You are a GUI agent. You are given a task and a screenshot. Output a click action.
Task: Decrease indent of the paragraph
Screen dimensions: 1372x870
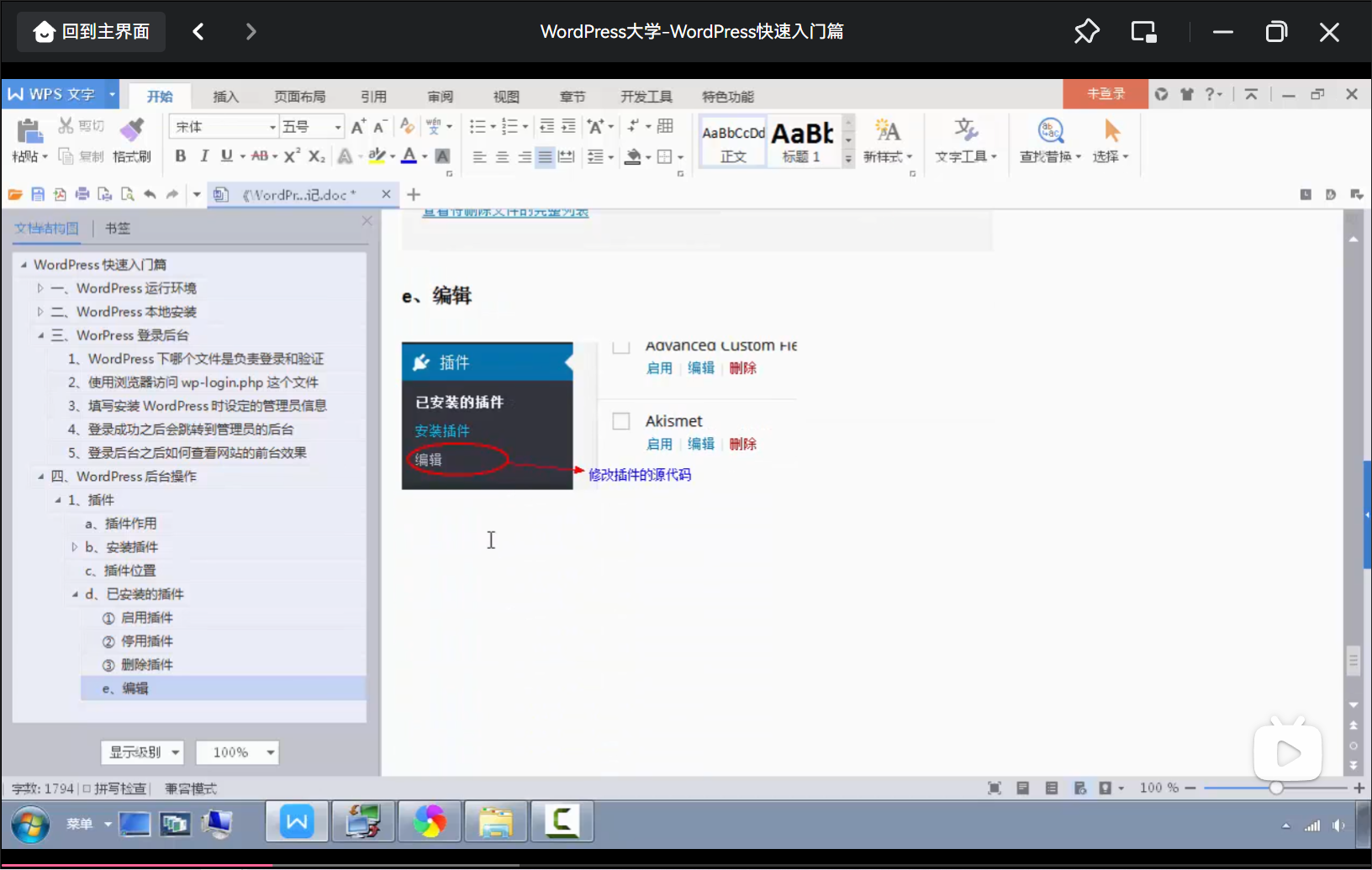546,127
